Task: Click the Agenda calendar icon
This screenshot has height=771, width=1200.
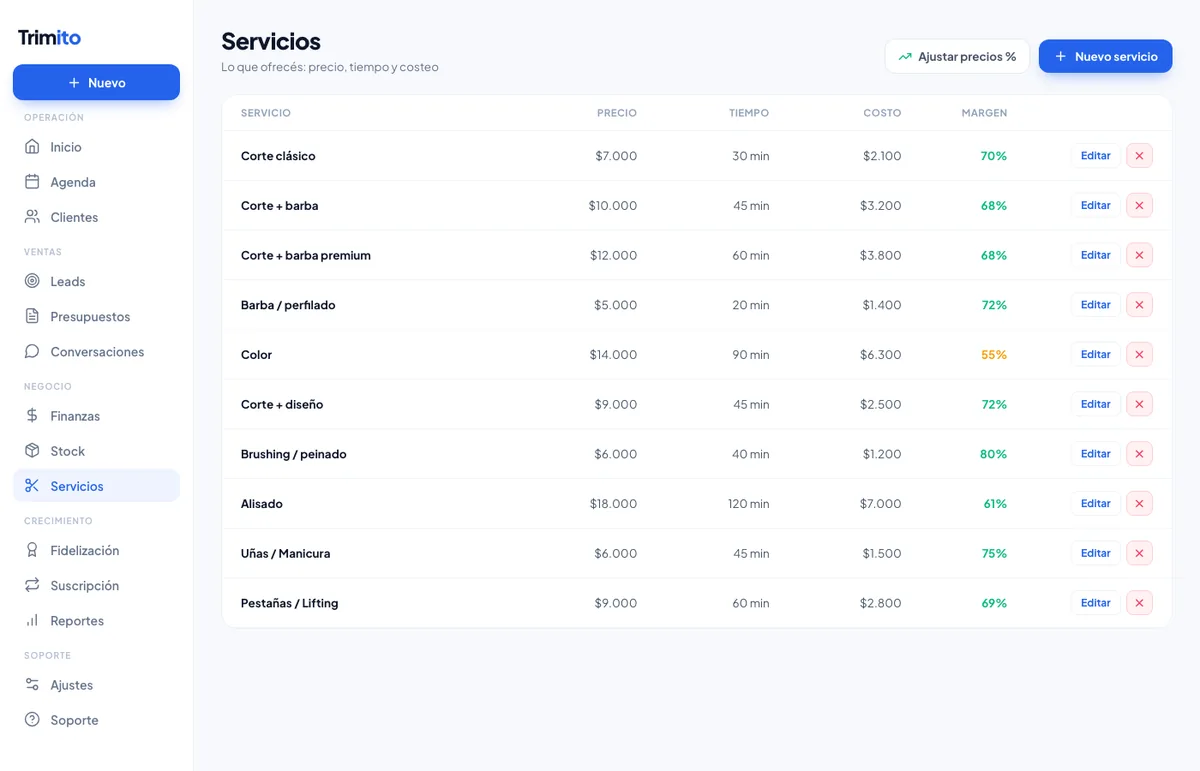Action: (x=32, y=182)
